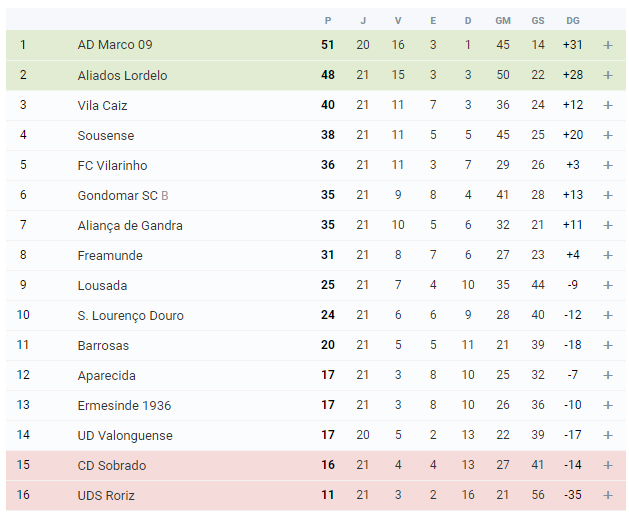Expand plus icon on Aliados Lordelo row
The height and width of the screenshot is (518, 629).
pos(608,75)
